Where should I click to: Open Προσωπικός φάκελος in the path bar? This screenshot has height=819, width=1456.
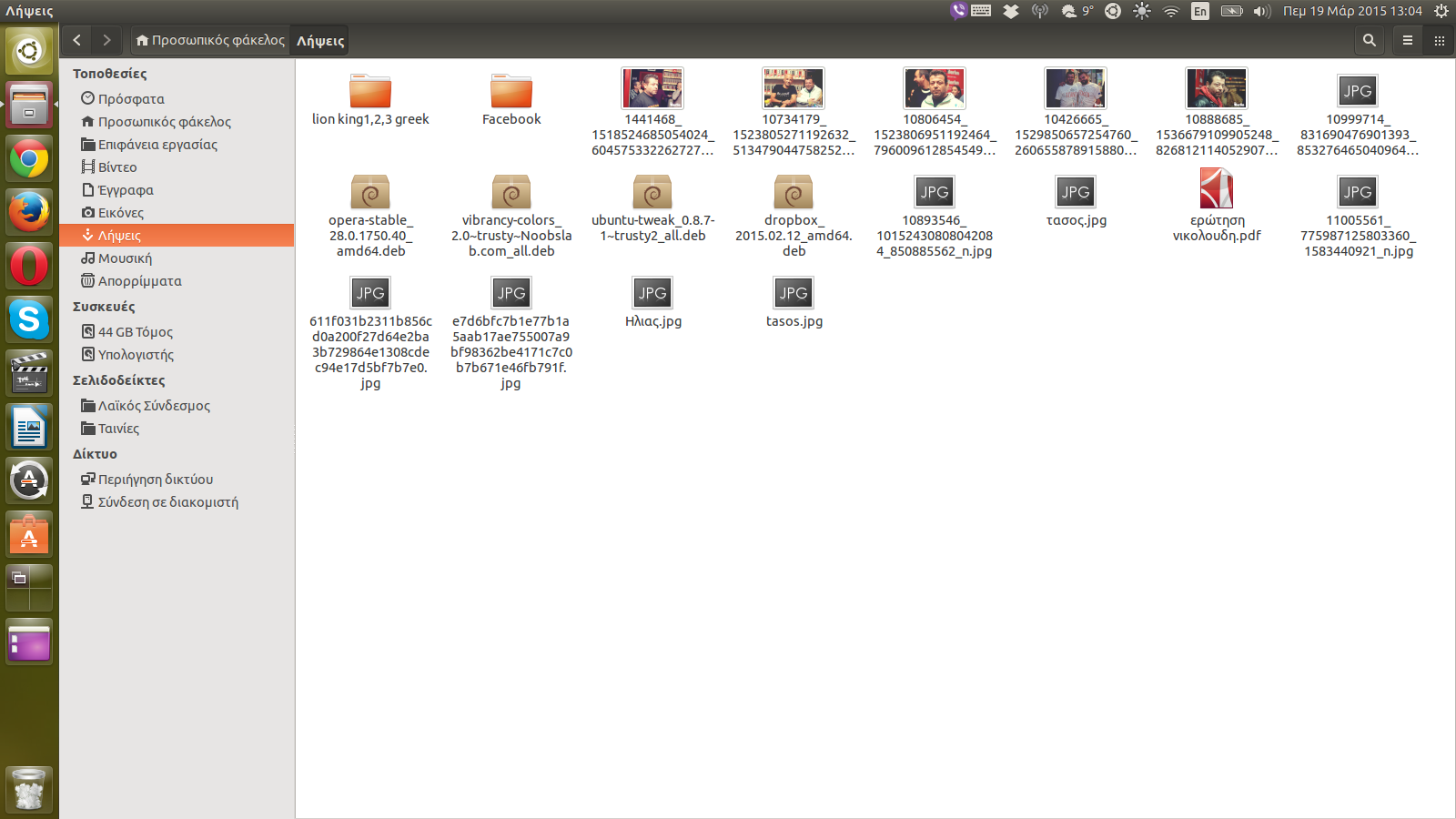pos(210,40)
